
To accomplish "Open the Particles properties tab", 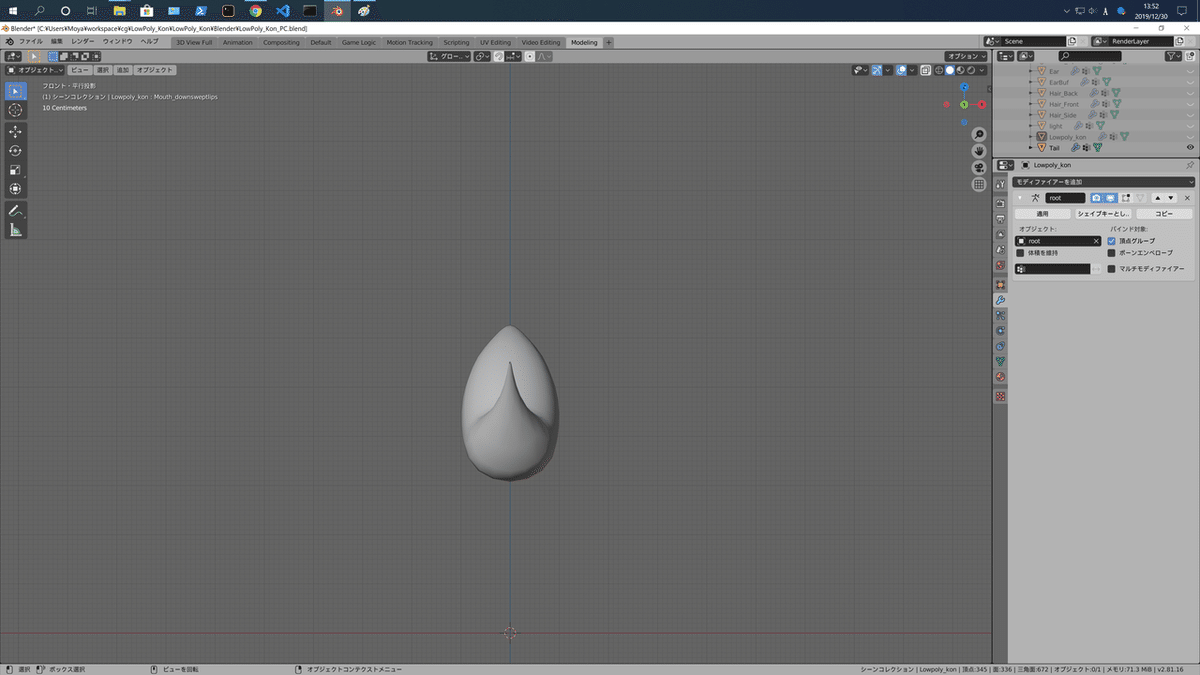I will coord(1000,315).
